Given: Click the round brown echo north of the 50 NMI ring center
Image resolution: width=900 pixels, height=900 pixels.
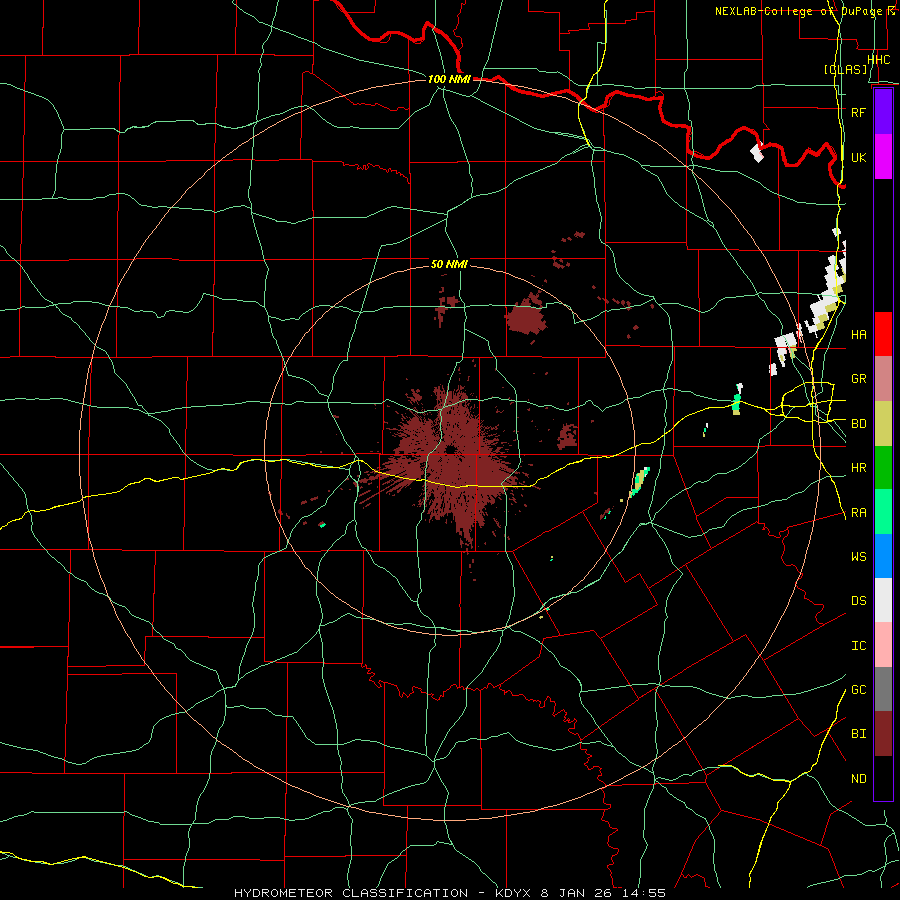Looking at the screenshot, I should pos(526,315).
